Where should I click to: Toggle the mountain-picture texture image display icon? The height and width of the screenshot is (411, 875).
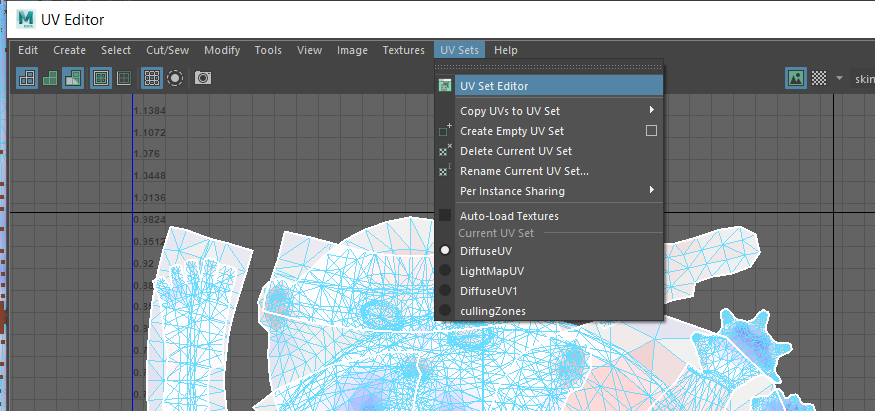(x=796, y=78)
